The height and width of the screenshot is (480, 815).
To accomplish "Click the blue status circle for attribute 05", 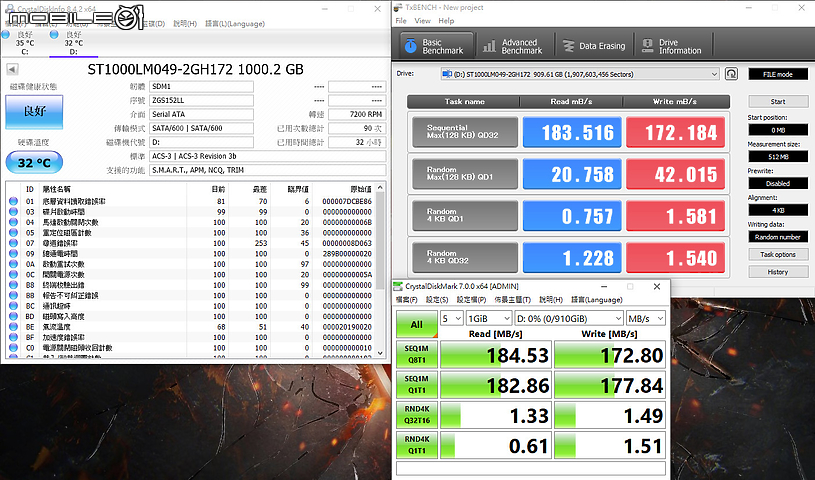I will tap(14, 232).
